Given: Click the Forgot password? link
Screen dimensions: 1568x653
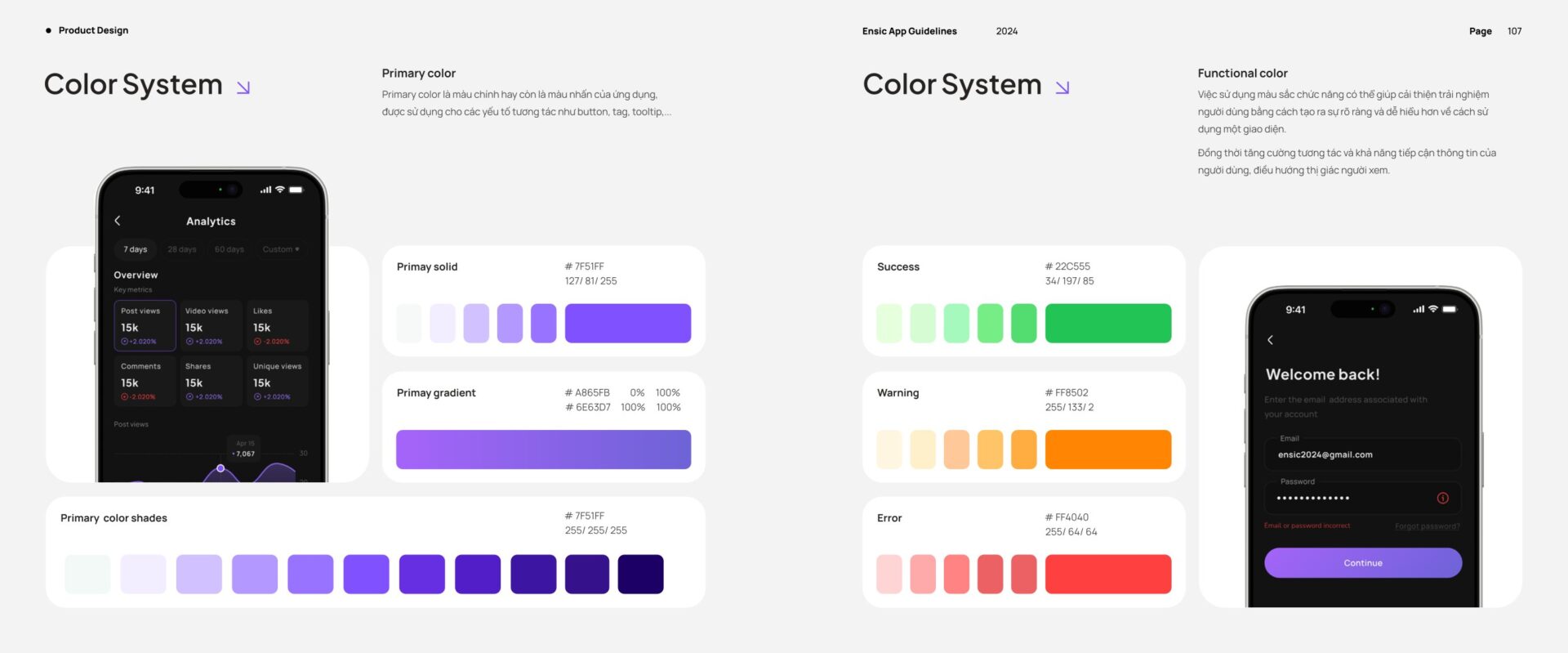Looking at the screenshot, I should pyautogui.click(x=1427, y=526).
